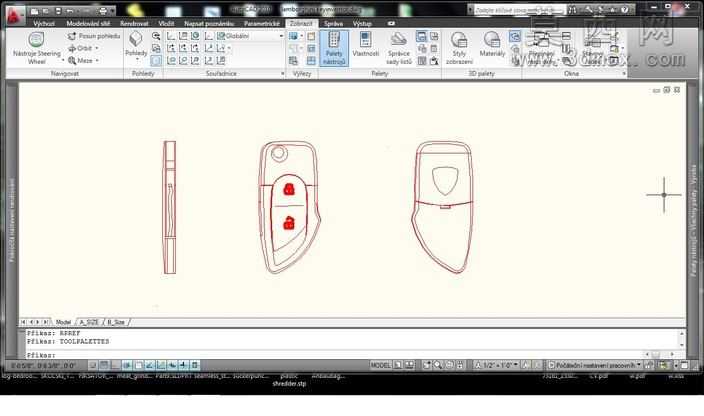Expand the Souřadnice panel launcher arrow
The width and height of the screenshot is (704, 416).
(282, 74)
